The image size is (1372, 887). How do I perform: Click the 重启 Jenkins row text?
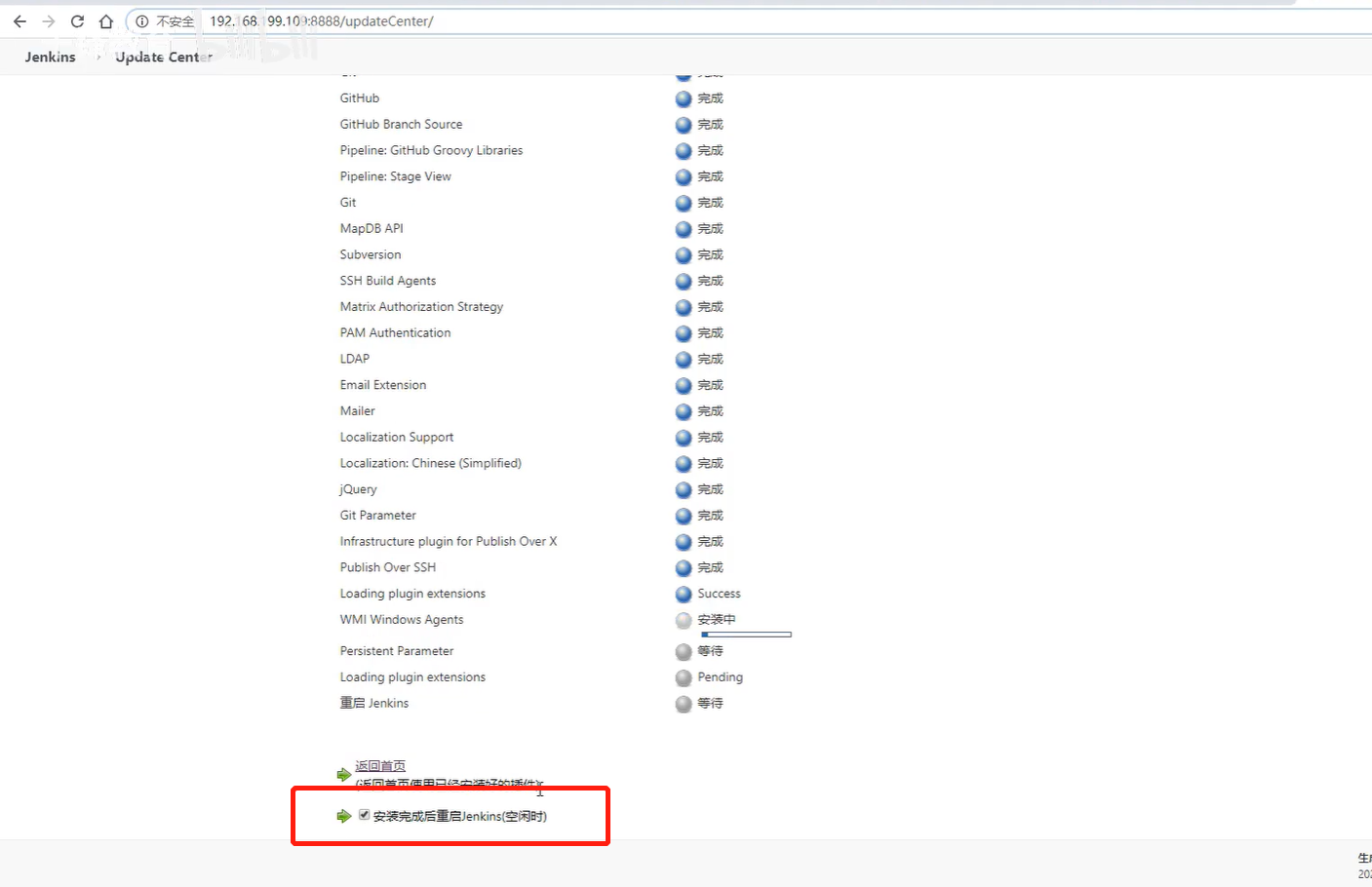coord(374,703)
